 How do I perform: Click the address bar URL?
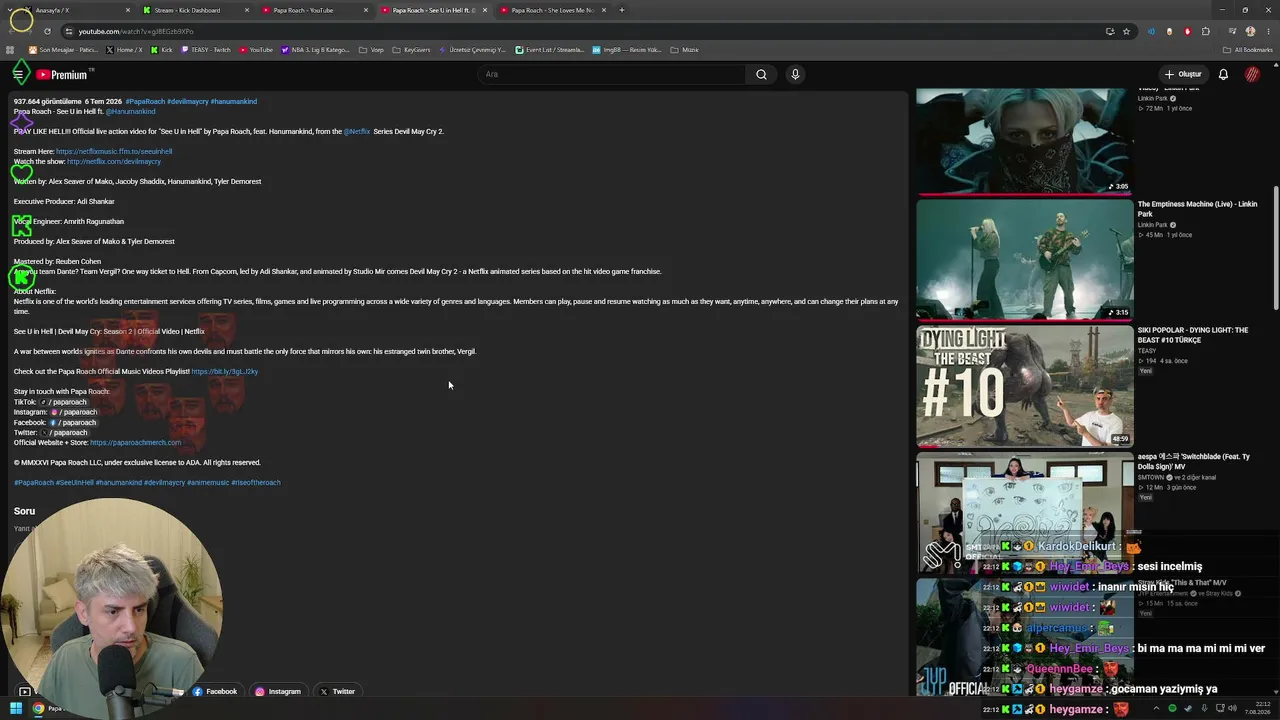(136, 31)
